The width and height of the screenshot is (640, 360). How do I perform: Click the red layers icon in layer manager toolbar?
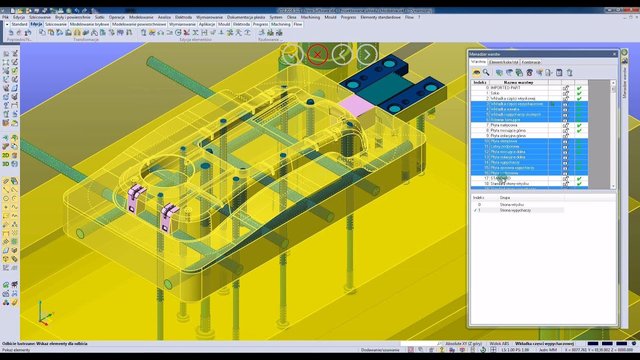529,73
